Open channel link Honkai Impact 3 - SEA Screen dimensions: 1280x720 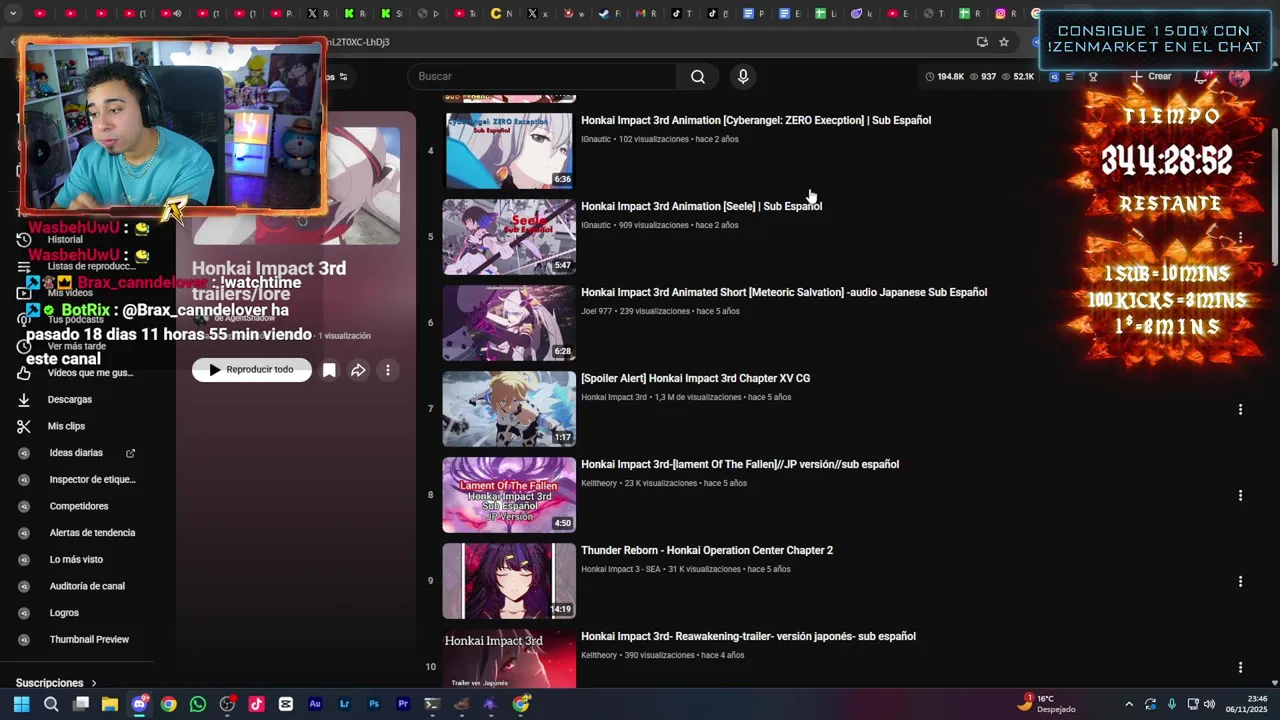(x=621, y=569)
